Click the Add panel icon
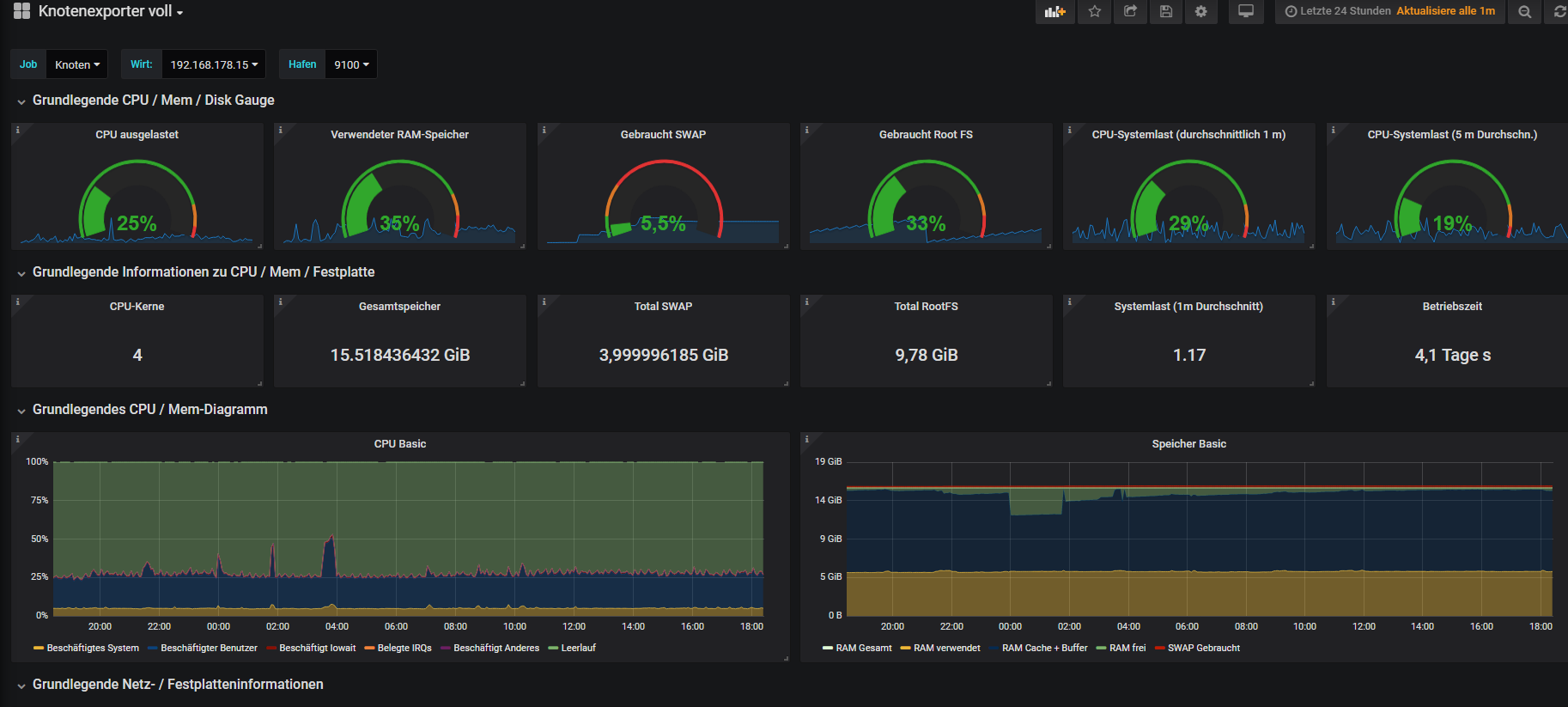The width and height of the screenshot is (1568, 707). coord(1054,11)
